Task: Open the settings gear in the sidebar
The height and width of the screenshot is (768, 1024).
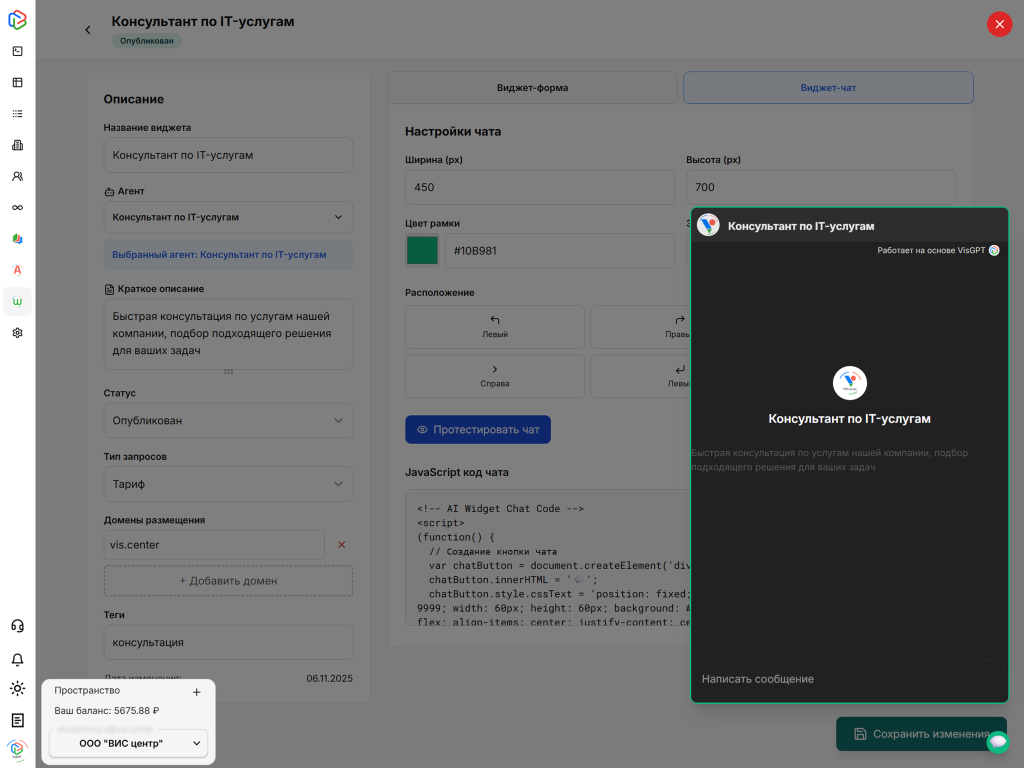Action: [x=17, y=333]
